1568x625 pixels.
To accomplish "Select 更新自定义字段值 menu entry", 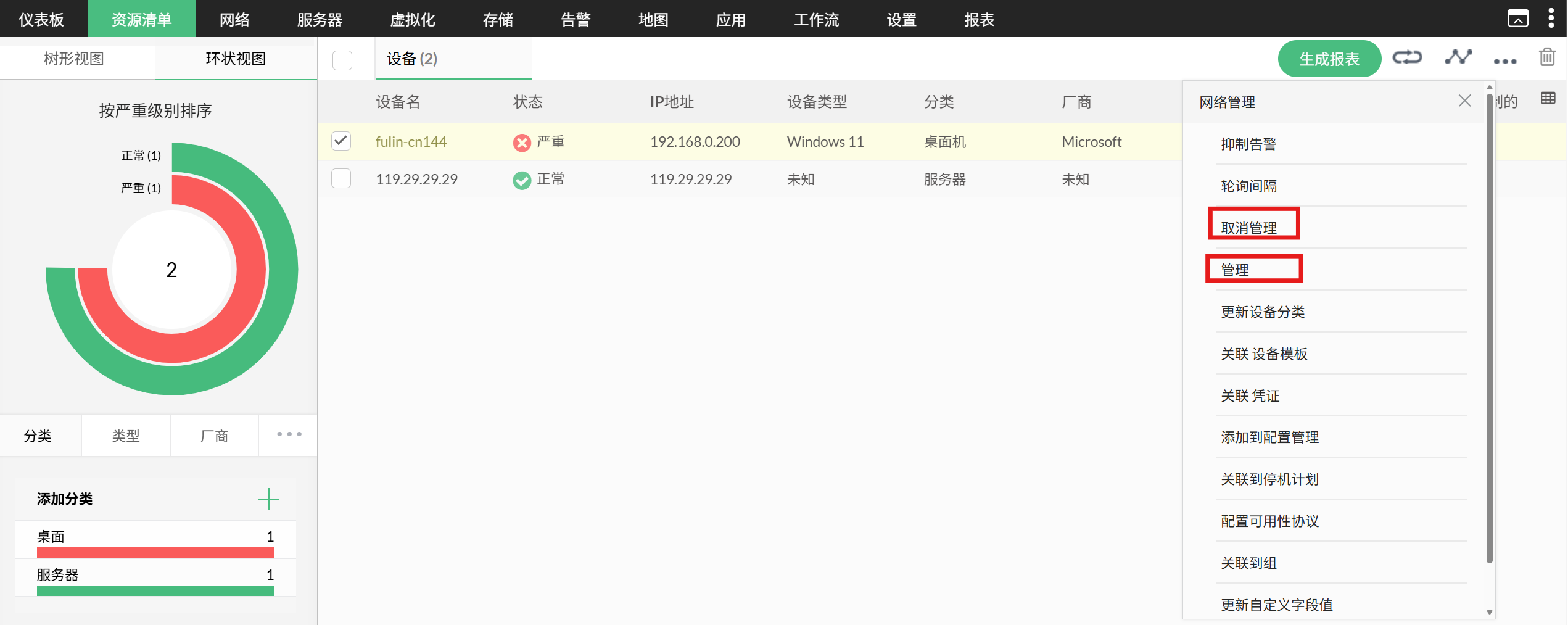I will click(1341, 605).
